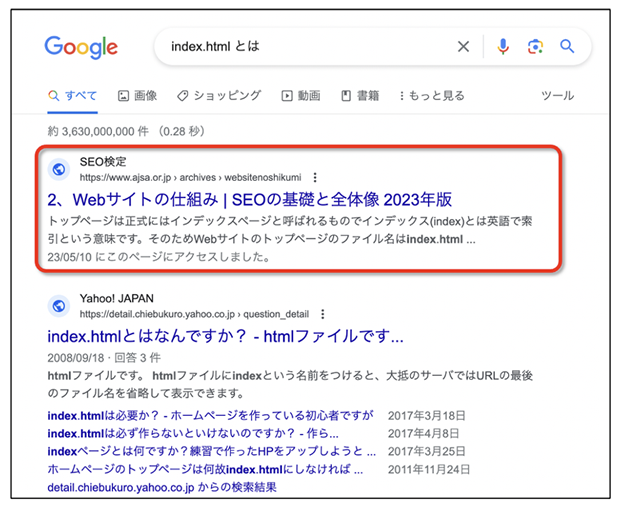The image size is (617, 507).
Task: Open the Webサイトの仕組み result title
Action: click(x=249, y=200)
